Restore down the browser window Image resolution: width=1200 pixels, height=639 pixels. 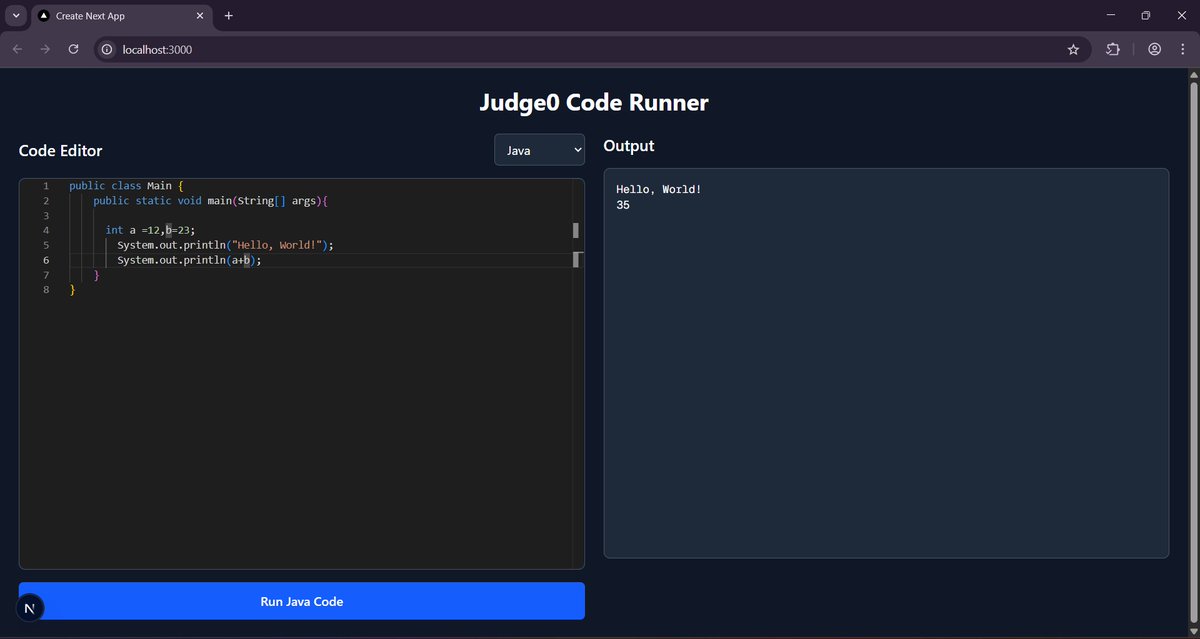[1146, 16]
